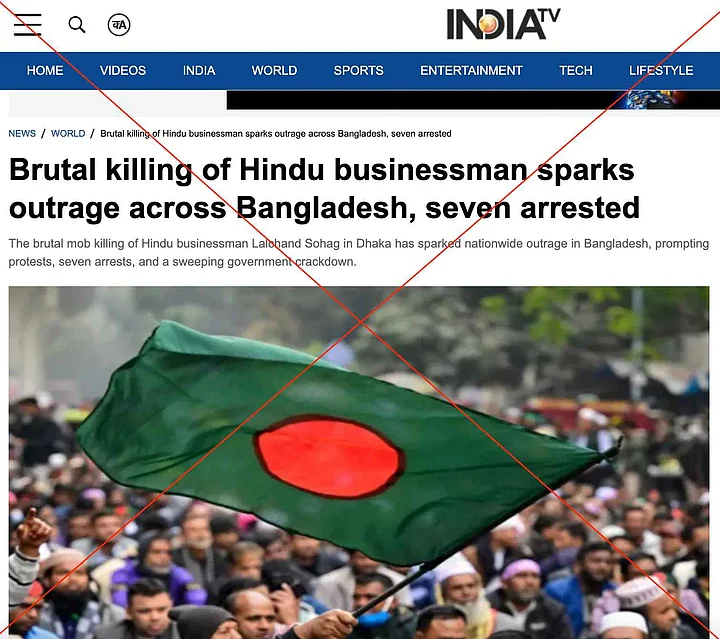This screenshot has height=639, width=720.
Task: Click the WORLD breadcrumb link
Action: [x=68, y=134]
